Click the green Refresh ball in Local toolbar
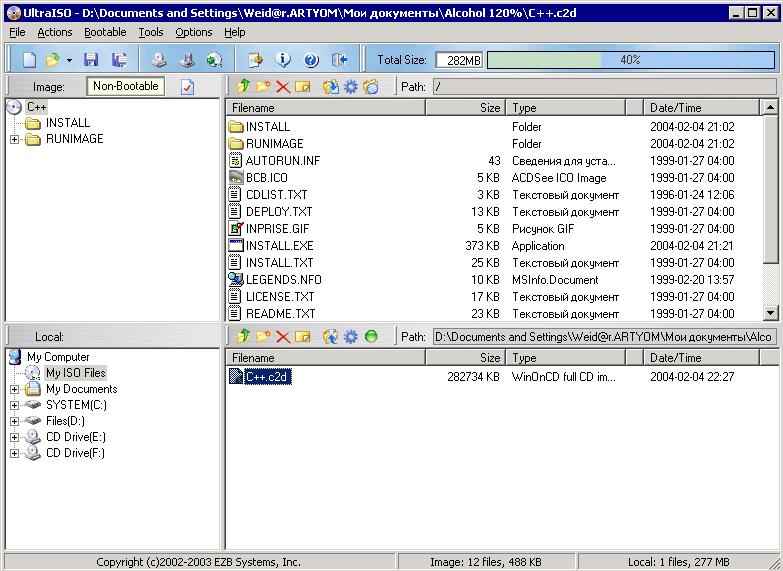The image size is (783, 571). [371, 337]
